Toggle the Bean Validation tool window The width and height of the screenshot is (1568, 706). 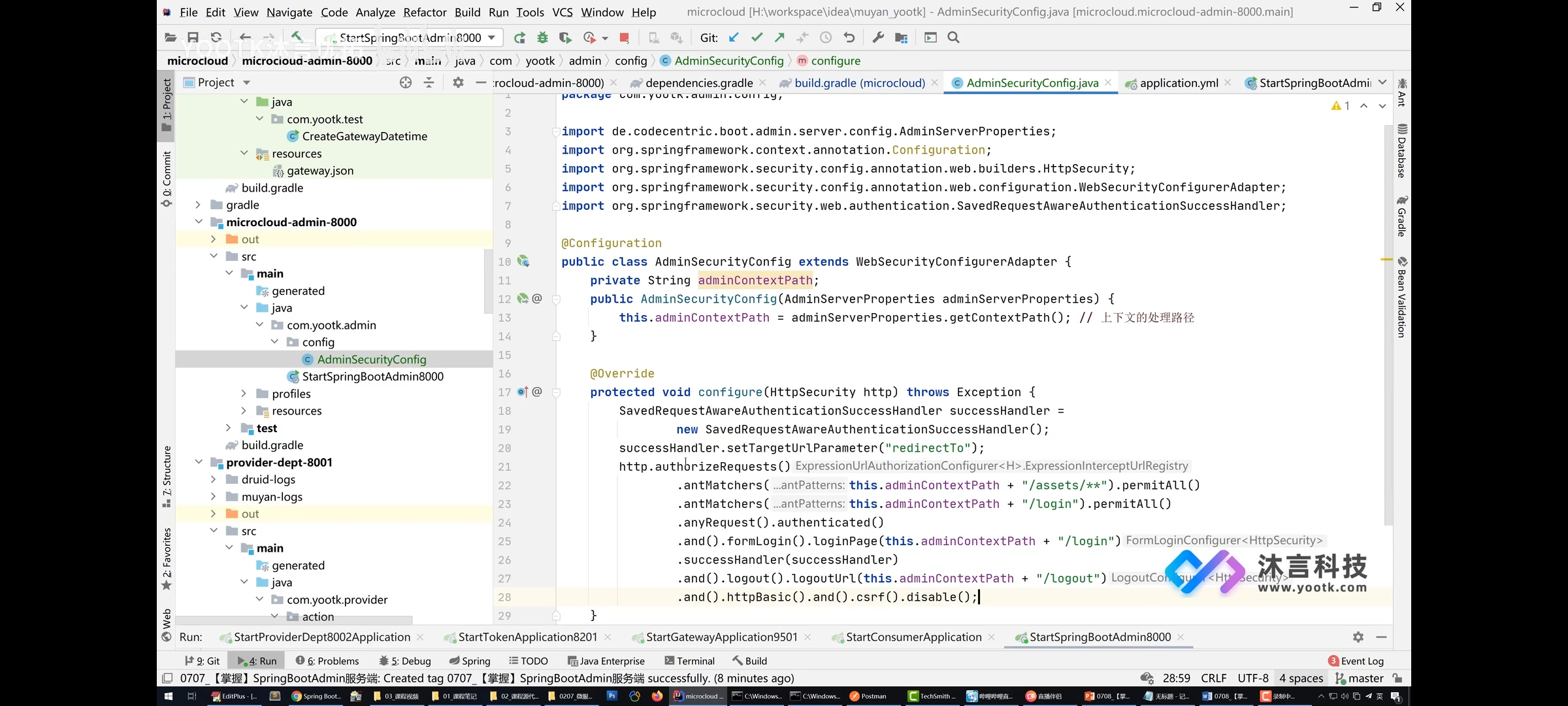(x=1402, y=297)
